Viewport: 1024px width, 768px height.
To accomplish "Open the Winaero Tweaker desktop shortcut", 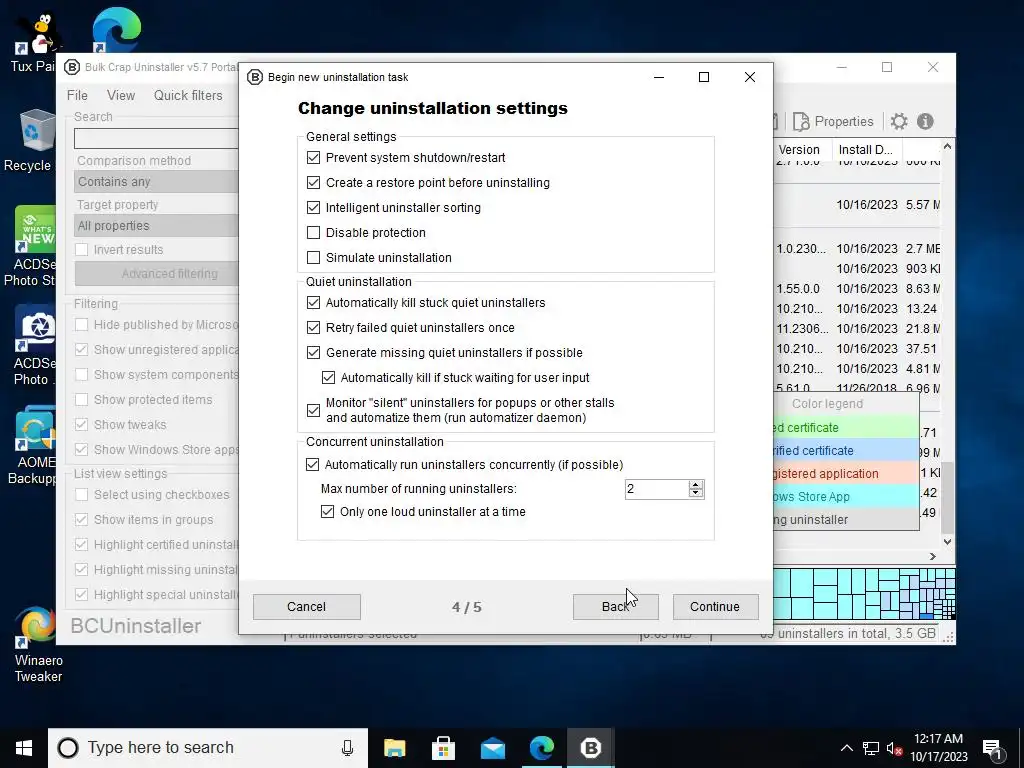I will 39,644.
